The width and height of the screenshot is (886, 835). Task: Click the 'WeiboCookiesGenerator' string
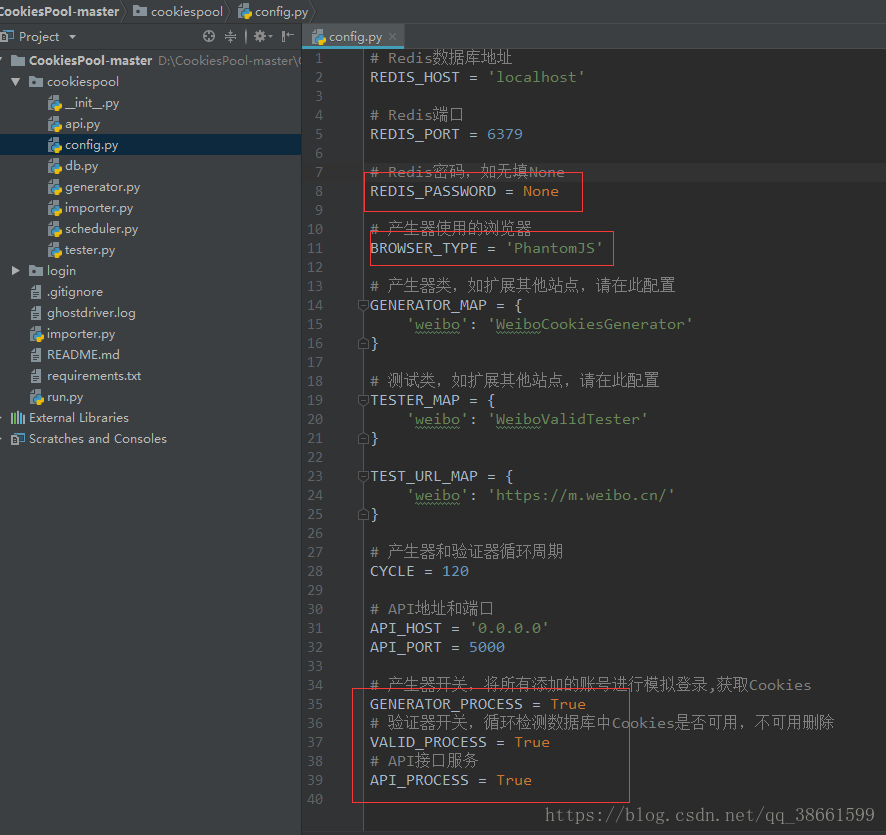coord(590,324)
